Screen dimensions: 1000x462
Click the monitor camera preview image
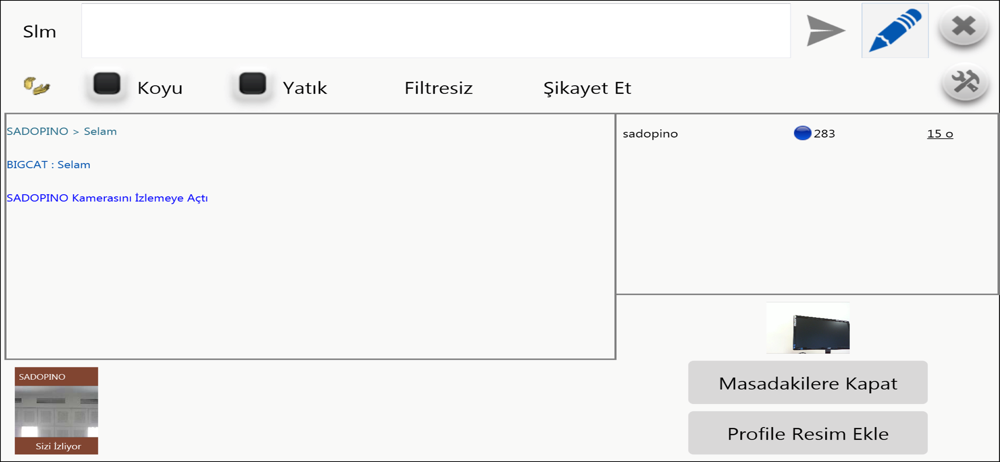[x=808, y=328]
